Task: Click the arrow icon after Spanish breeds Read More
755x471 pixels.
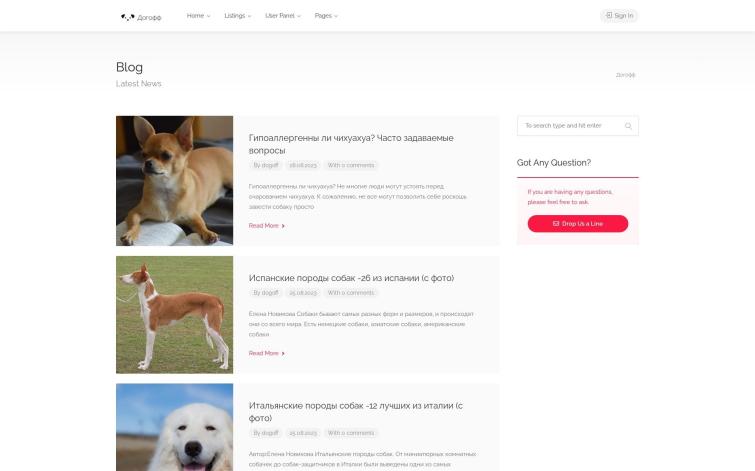Action: point(283,353)
